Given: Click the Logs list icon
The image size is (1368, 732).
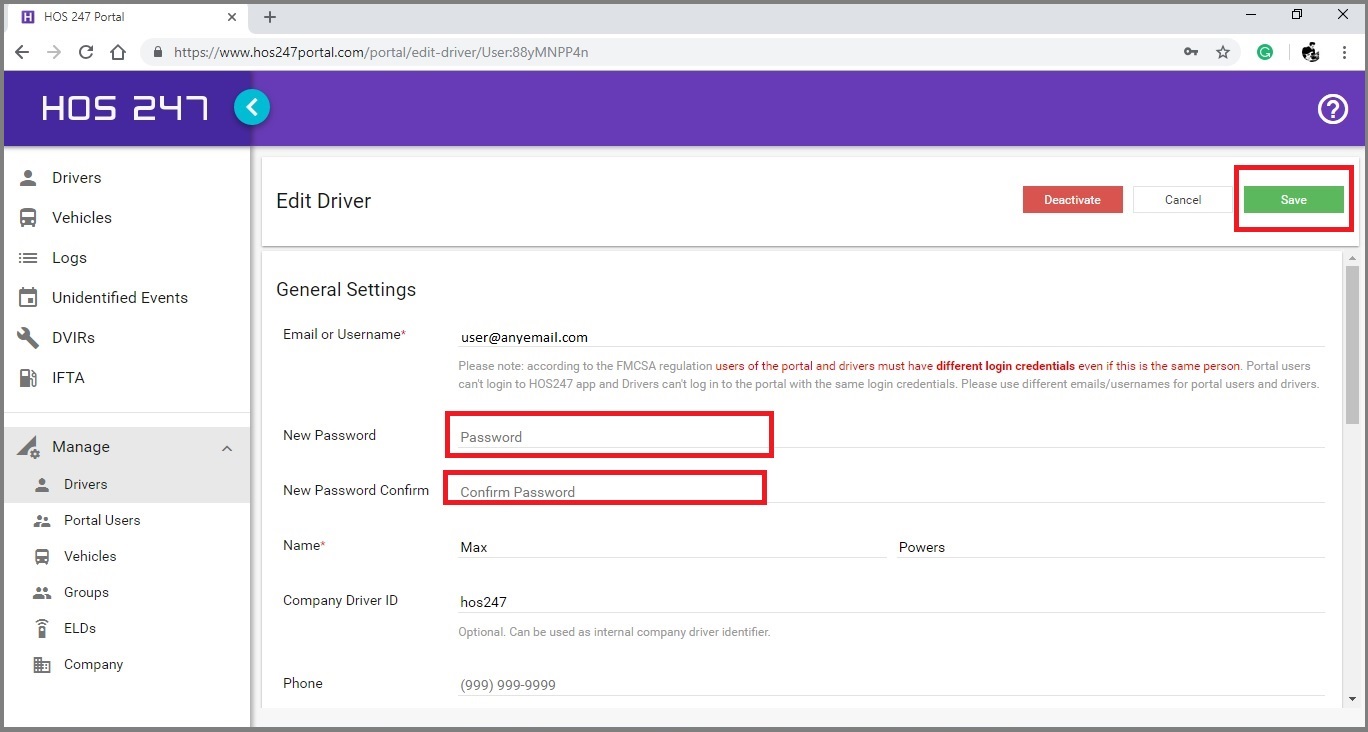Looking at the screenshot, I should click(x=29, y=258).
